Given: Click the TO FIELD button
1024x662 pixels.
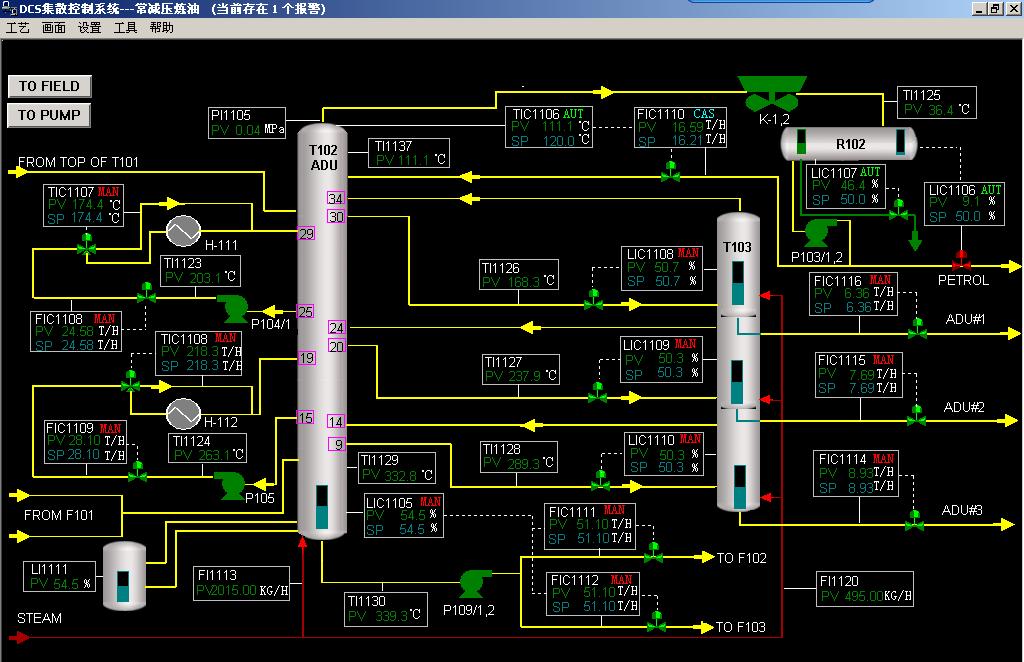Looking at the screenshot, I should tap(49, 86).
